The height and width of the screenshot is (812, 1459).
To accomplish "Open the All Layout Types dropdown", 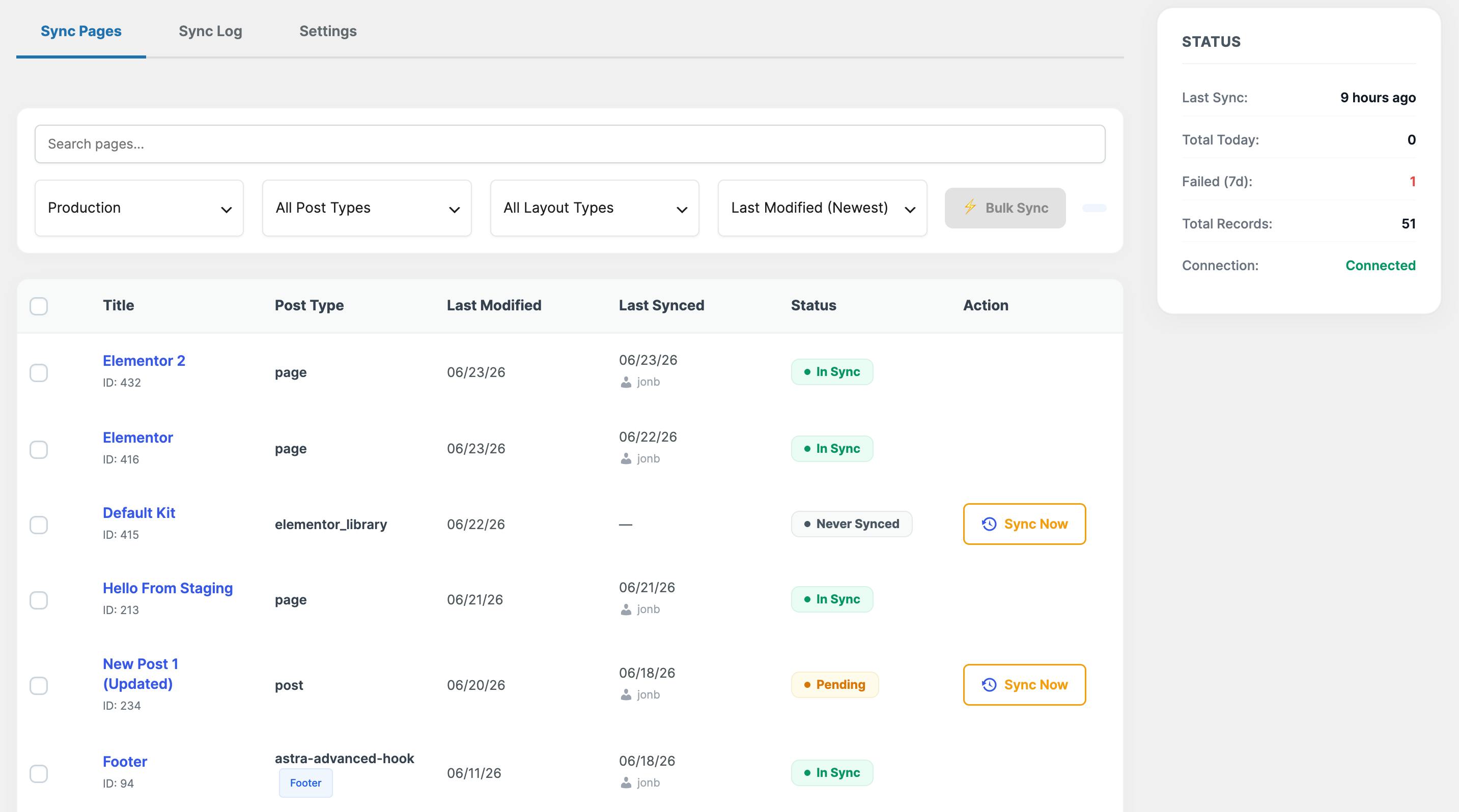I will pyautogui.click(x=595, y=208).
